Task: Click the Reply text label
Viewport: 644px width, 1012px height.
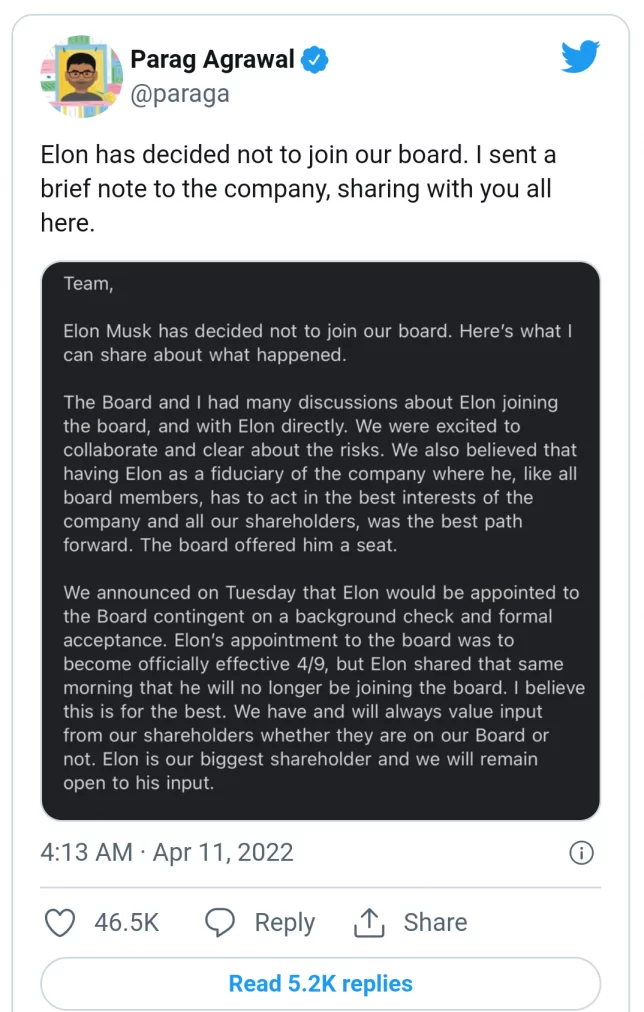Action: pyautogui.click(x=285, y=923)
